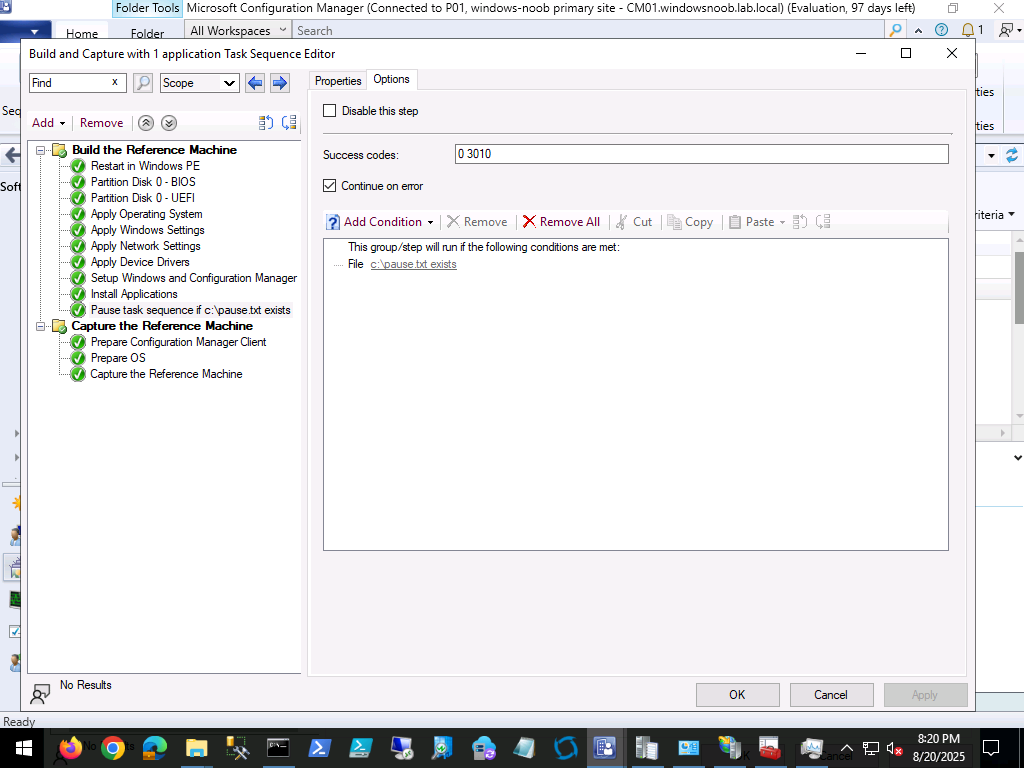
Task: Select the Prepare OS step
Action: click(x=118, y=358)
